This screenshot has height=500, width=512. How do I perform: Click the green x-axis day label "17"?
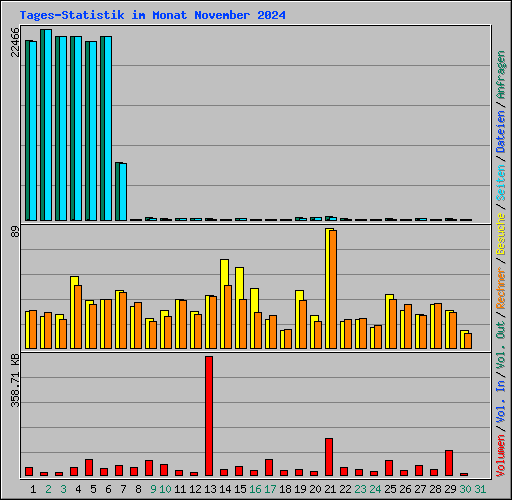click(270, 489)
